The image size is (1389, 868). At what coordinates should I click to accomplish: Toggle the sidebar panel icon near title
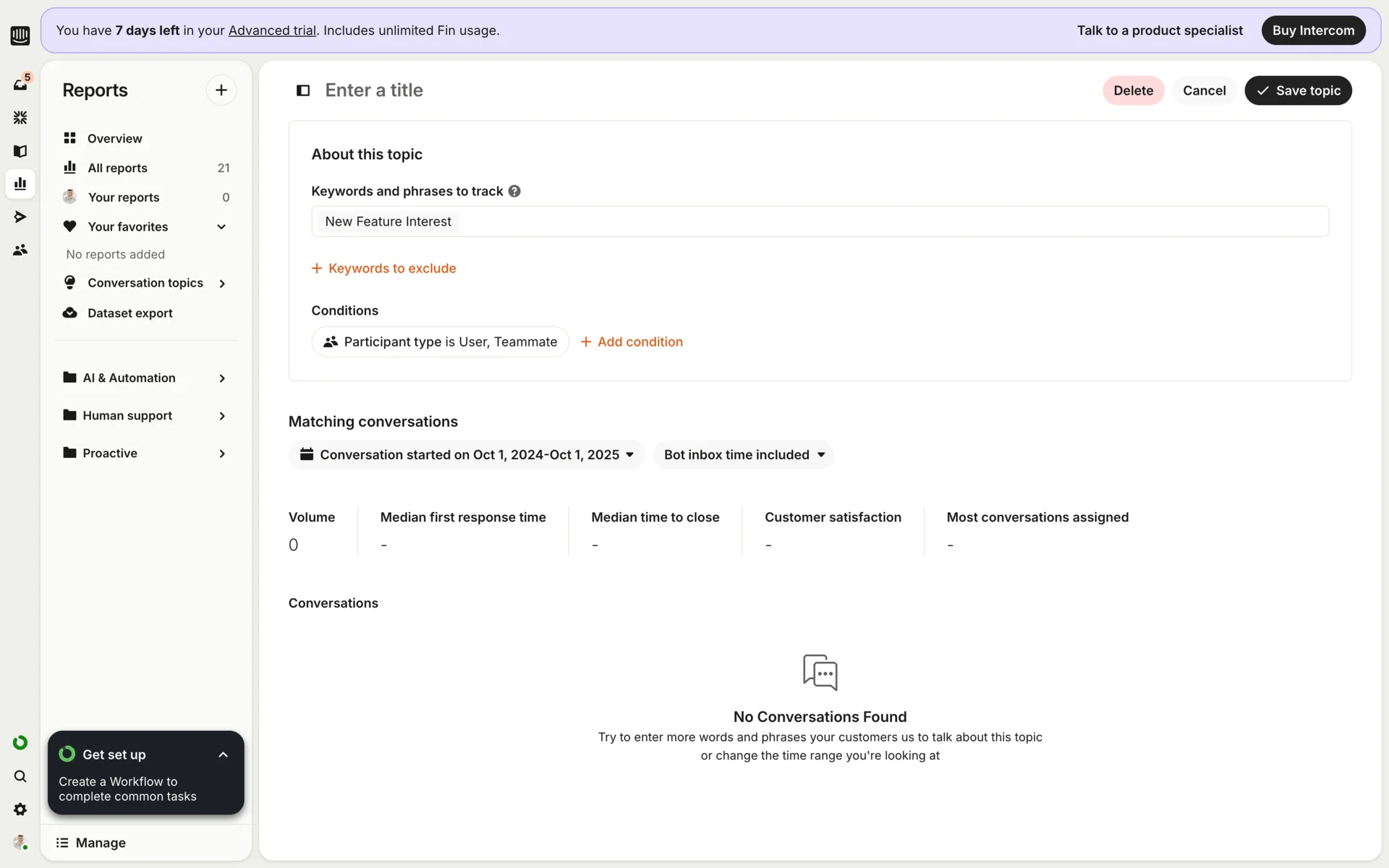pos(303,90)
